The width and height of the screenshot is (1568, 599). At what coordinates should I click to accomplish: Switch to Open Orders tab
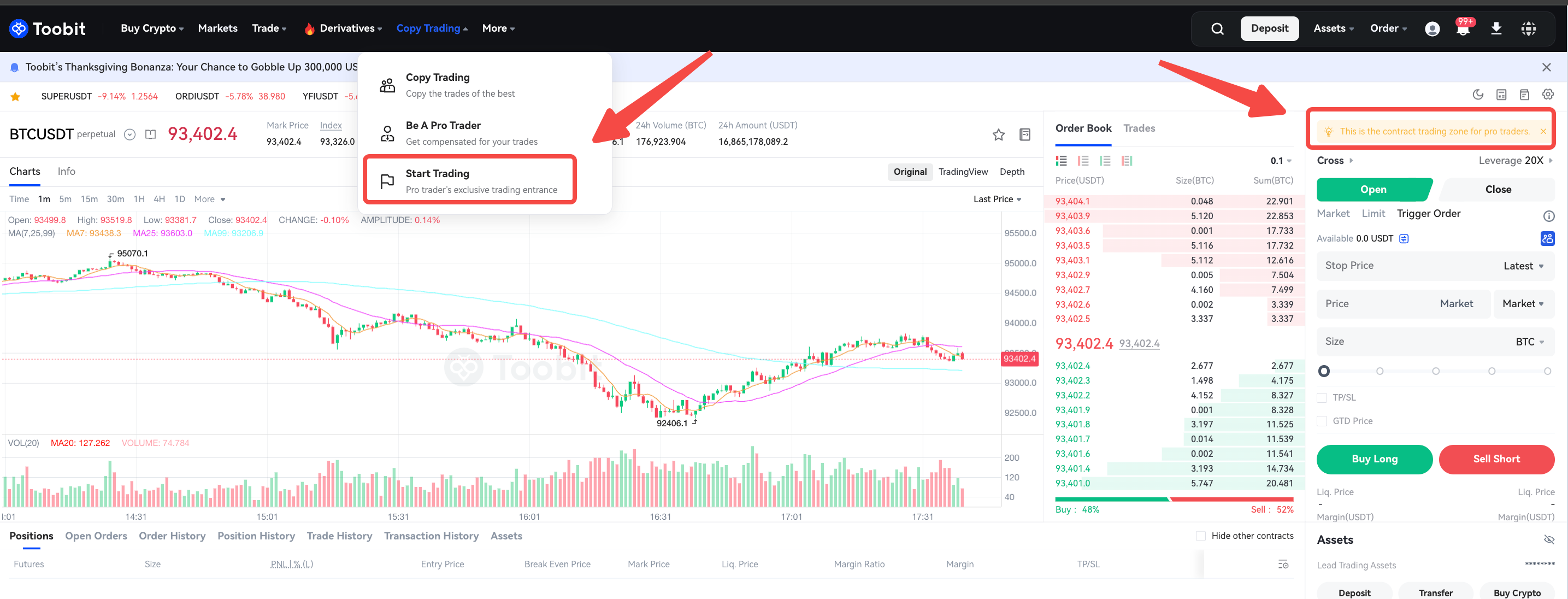coord(96,536)
